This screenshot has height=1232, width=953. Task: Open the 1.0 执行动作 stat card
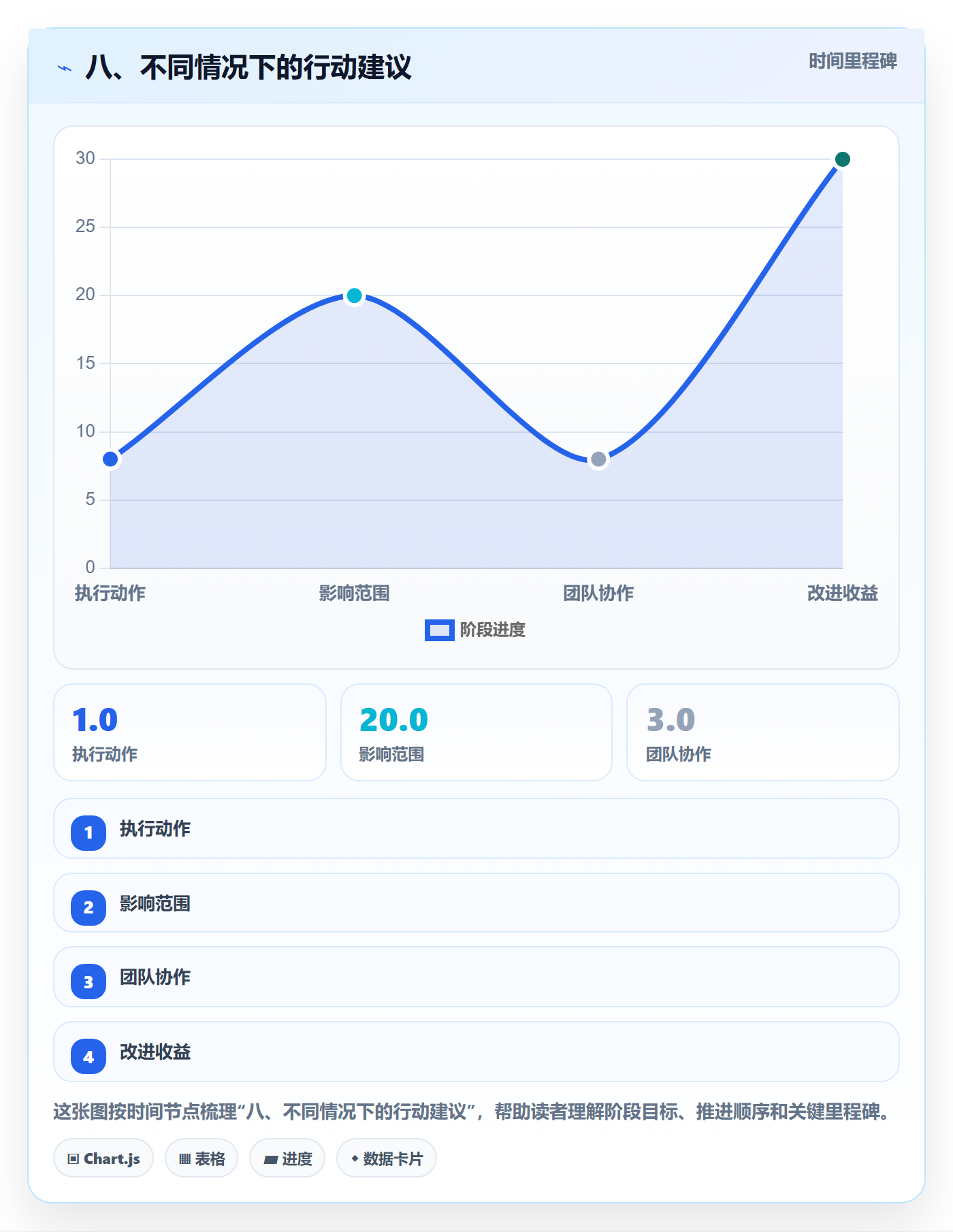coord(190,732)
